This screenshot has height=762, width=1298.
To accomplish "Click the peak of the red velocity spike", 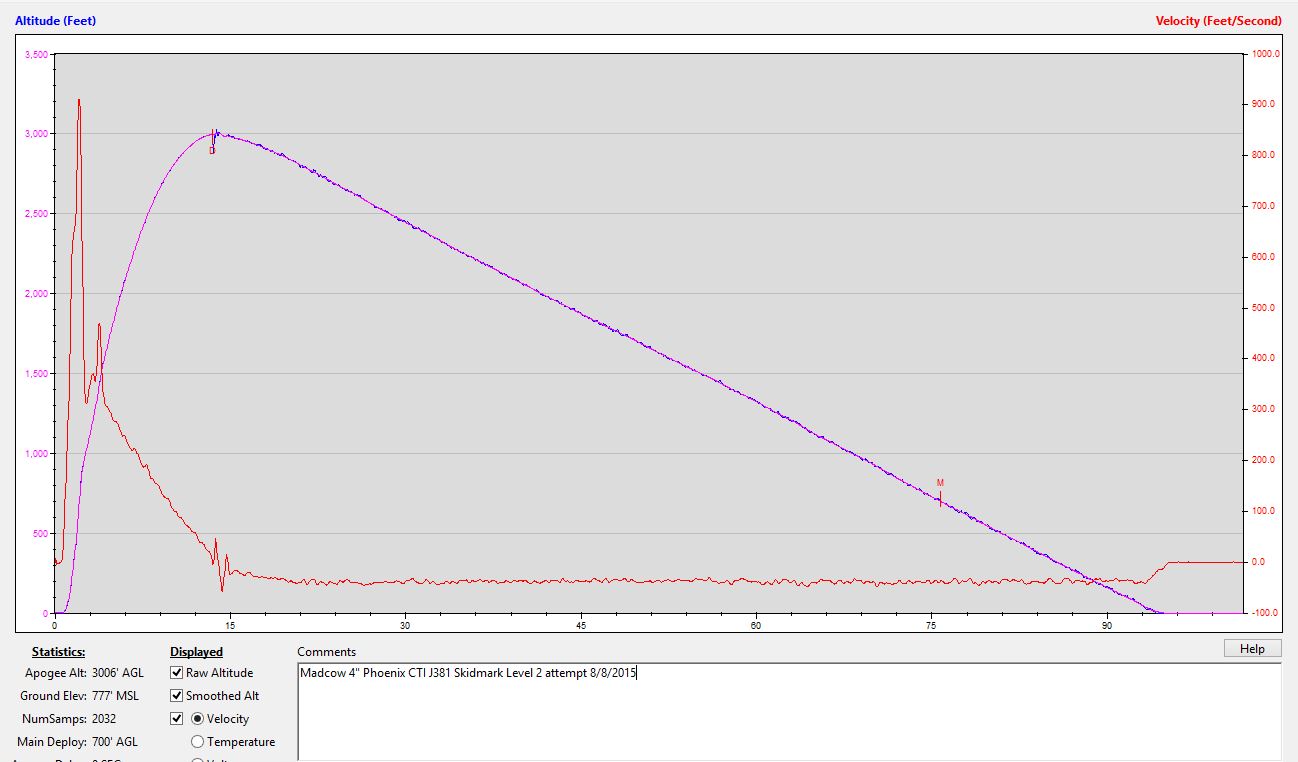I will pos(79,100).
